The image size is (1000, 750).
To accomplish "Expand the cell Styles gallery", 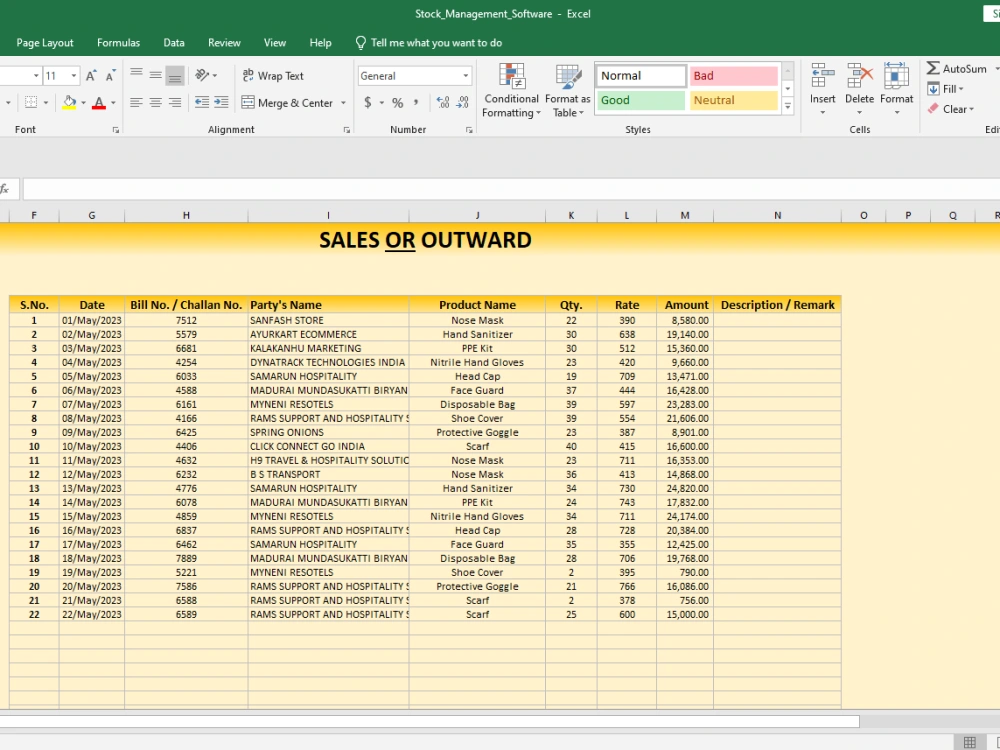I will tap(788, 107).
